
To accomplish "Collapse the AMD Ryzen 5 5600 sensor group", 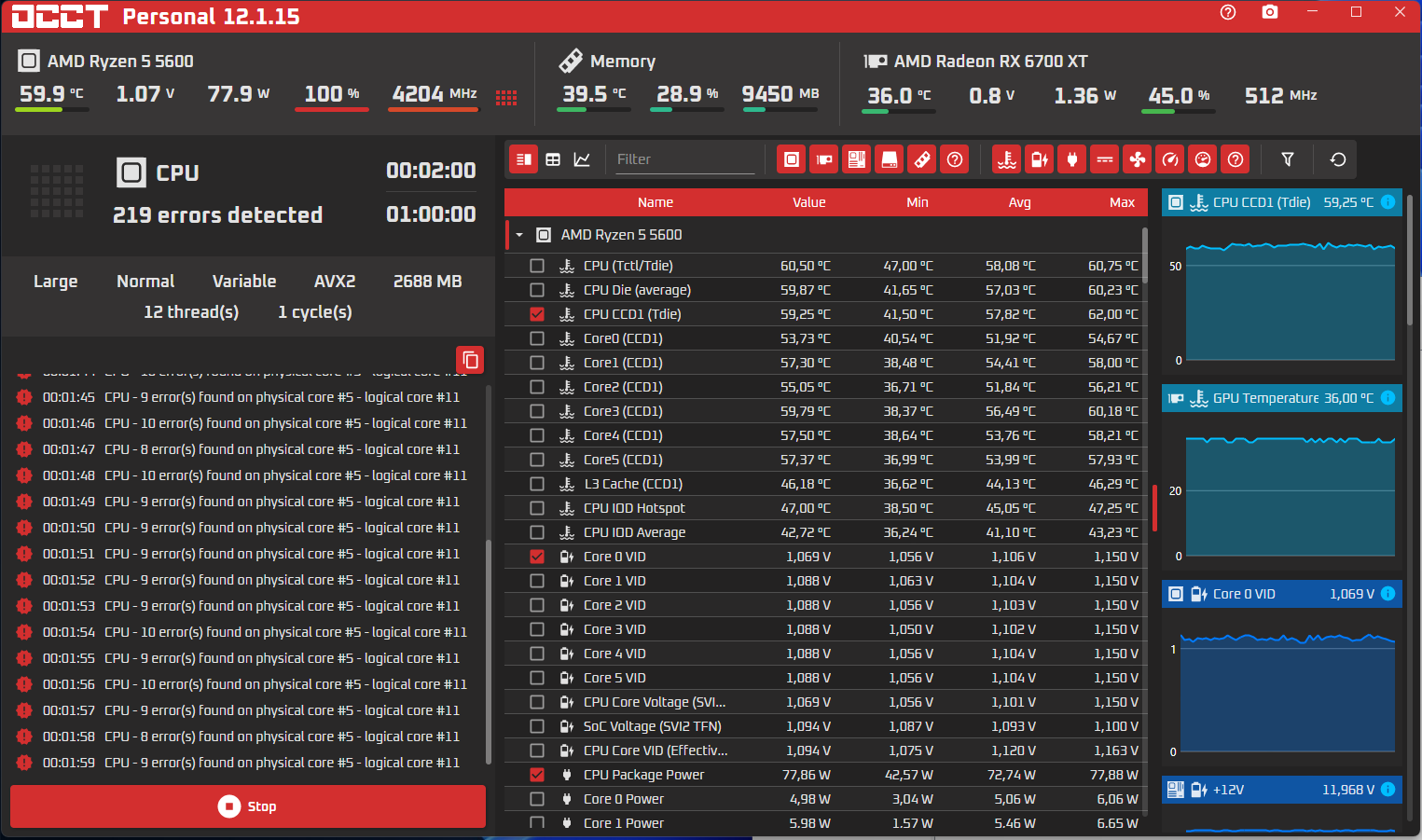I will pos(519,235).
